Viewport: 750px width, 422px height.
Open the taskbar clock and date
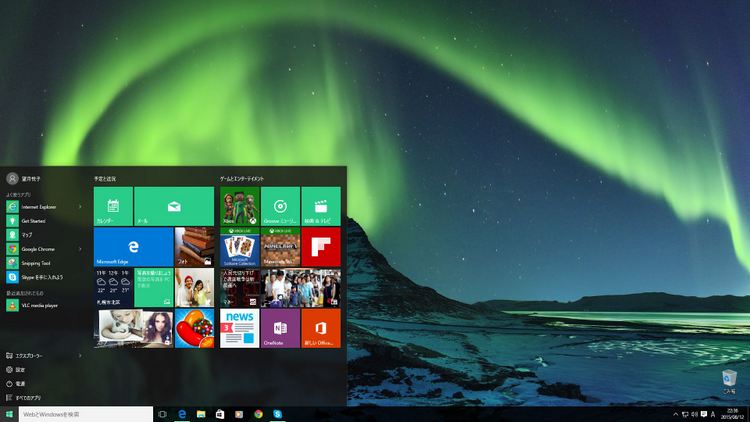732,414
